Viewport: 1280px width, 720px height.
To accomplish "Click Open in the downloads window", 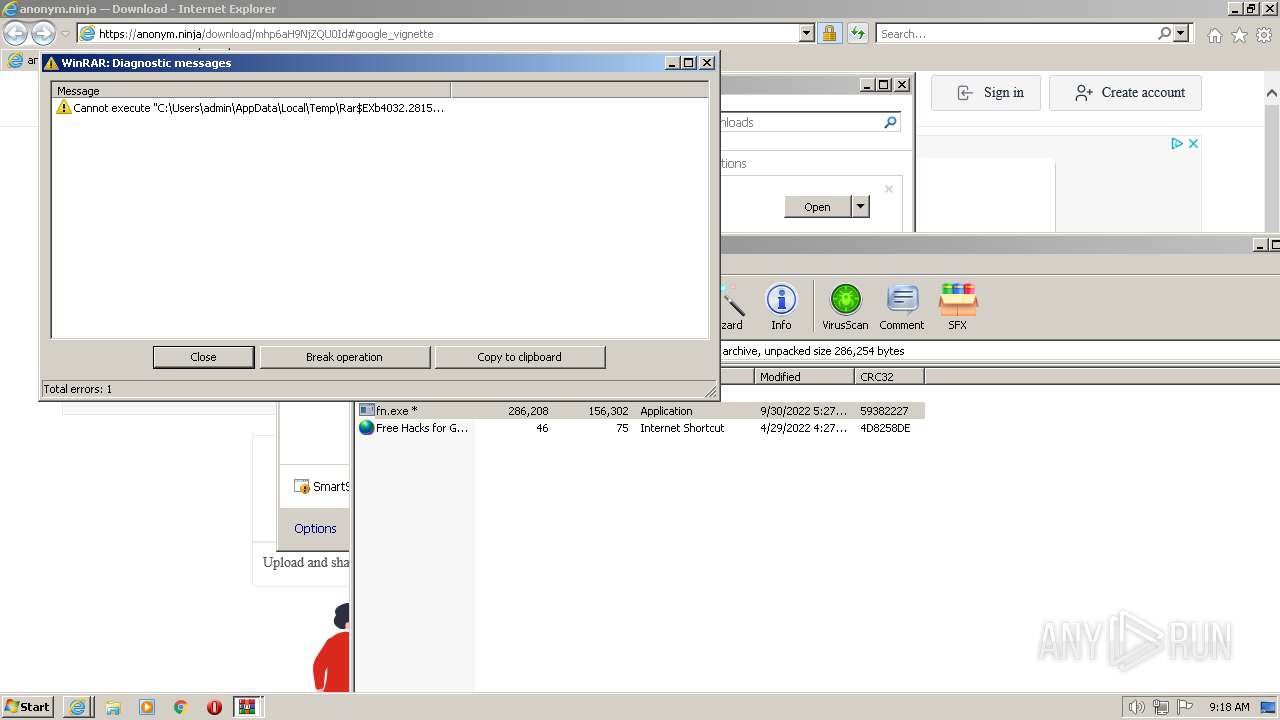I will click(817, 207).
